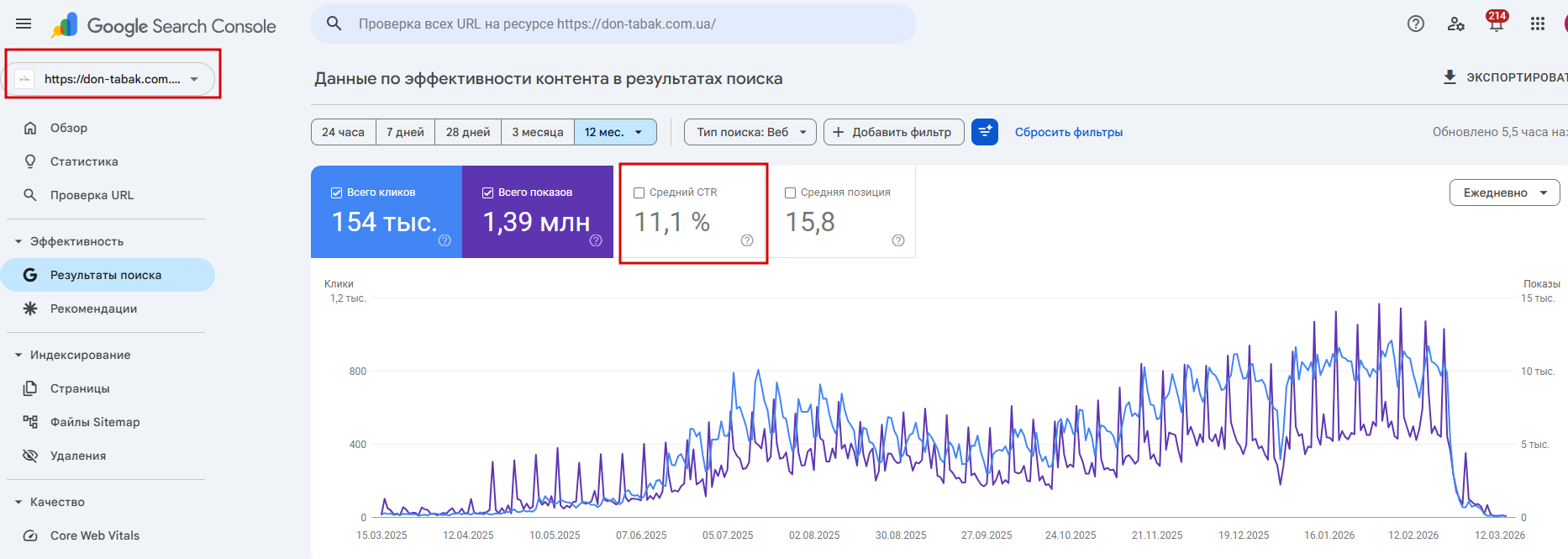The width and height of the screenshot is (1568, 559).
Task: Click the Core Web Vitals gauge icon
Action: [30, 535]
